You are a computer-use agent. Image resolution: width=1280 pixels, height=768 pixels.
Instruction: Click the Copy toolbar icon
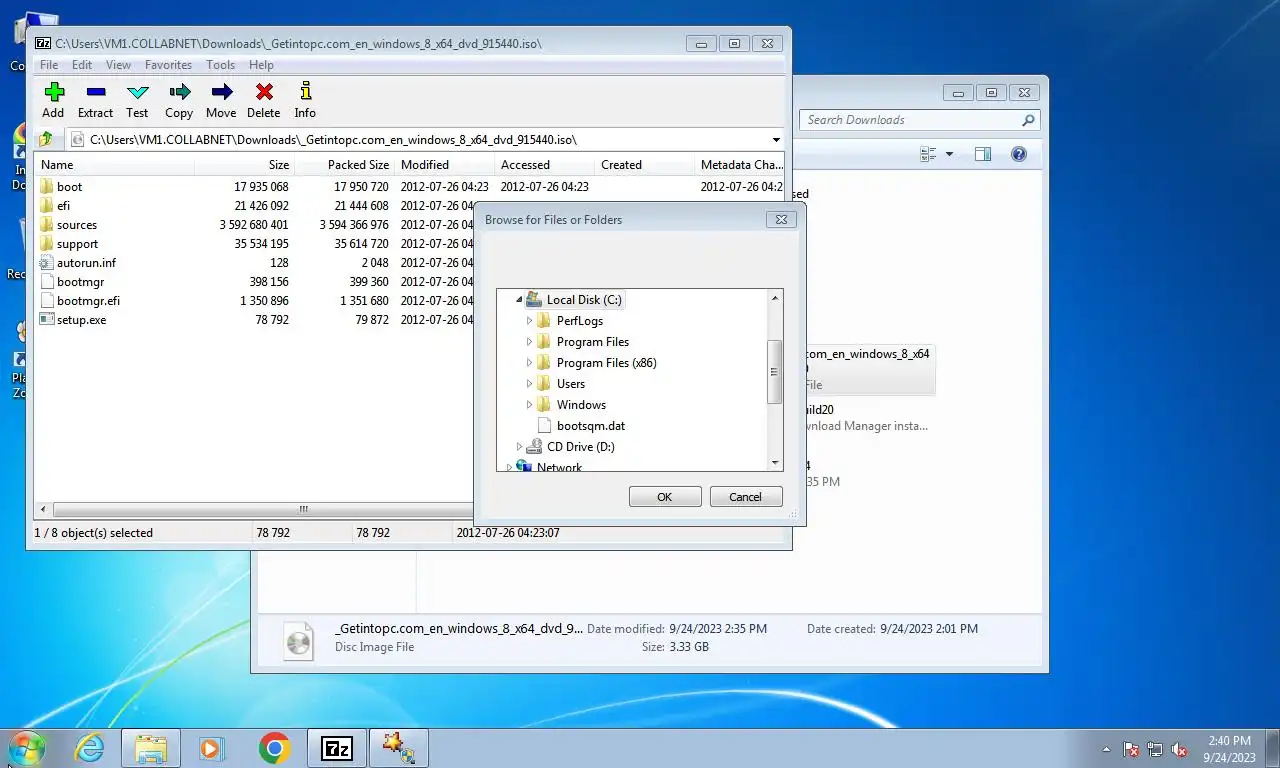pyautogui.click(x=179, y=92)
